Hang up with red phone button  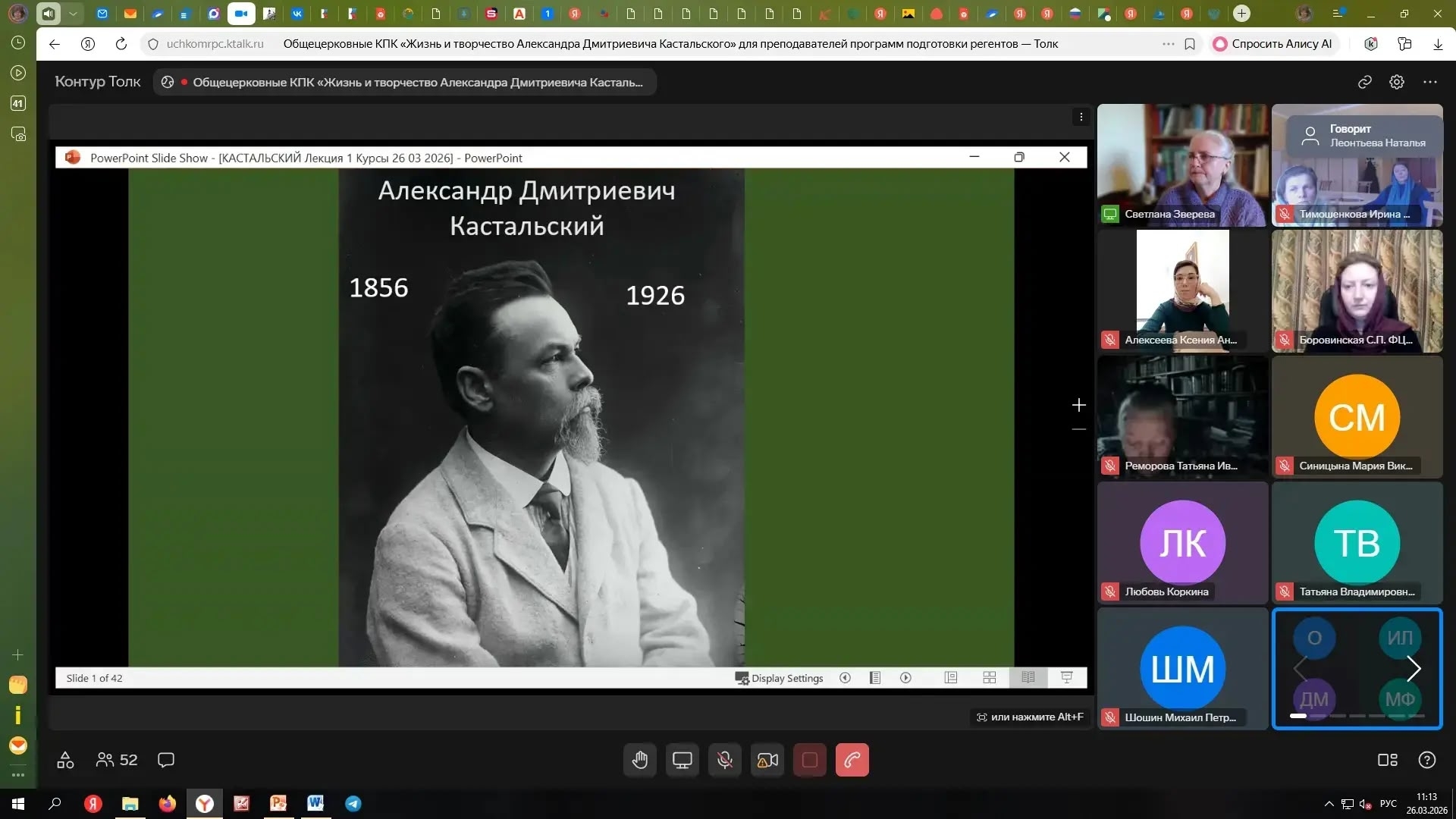(x=852, y=760)
